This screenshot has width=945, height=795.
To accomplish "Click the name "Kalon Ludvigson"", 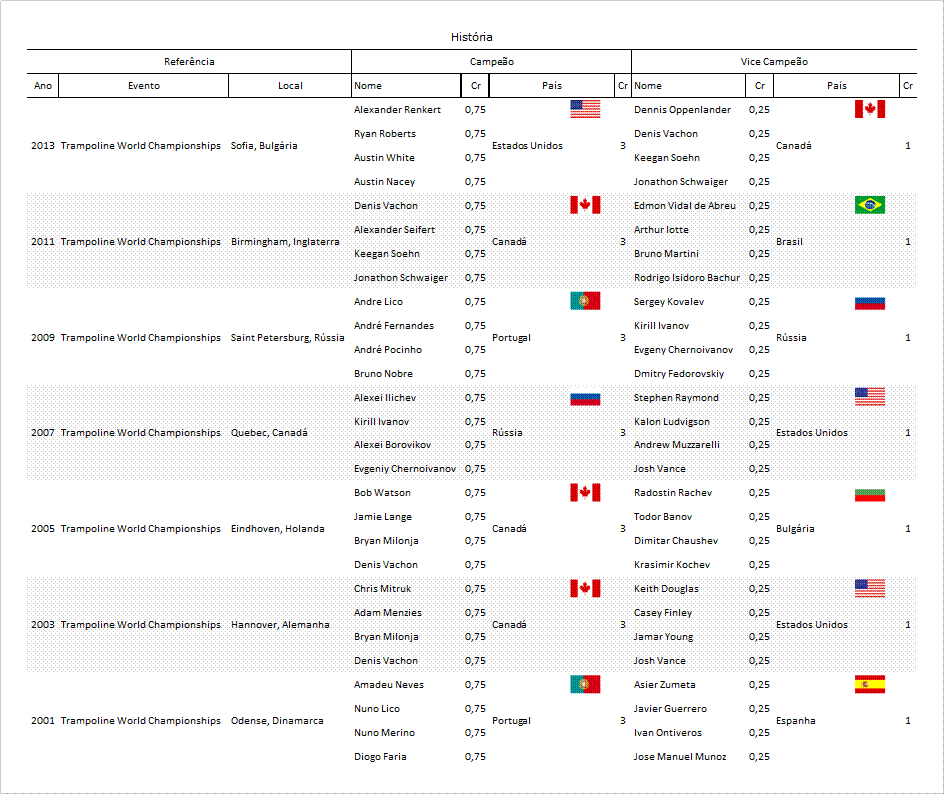I will pos(672,422).
